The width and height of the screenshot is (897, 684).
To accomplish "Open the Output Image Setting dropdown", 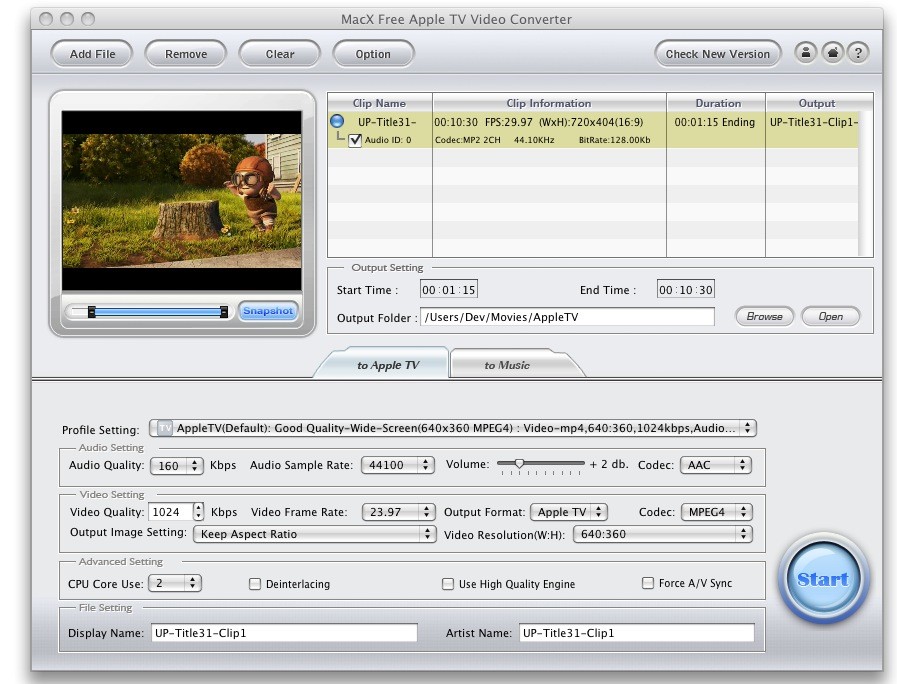I will point(315,534).
